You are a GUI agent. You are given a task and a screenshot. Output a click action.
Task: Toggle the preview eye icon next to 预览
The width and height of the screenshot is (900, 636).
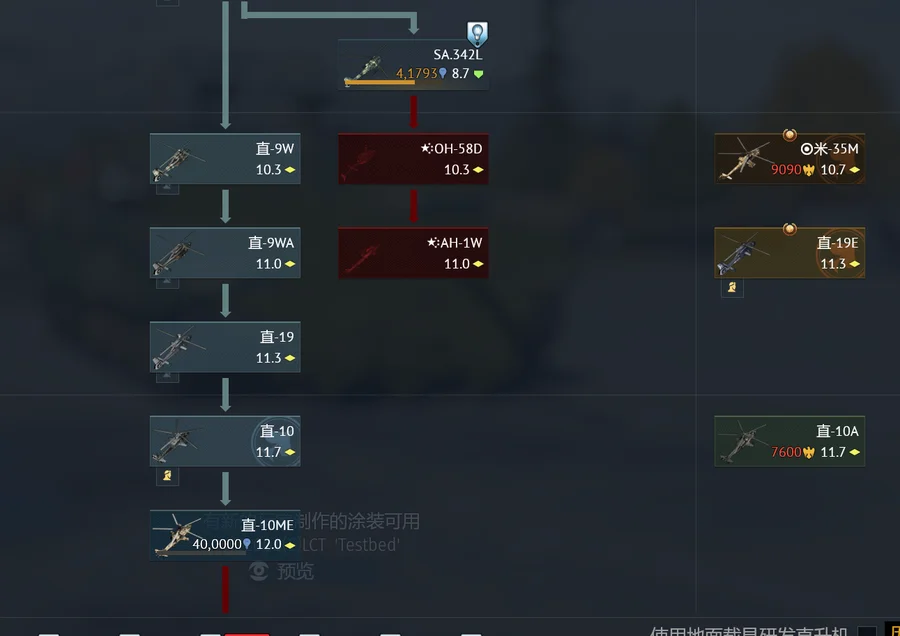click(x=259, y=571)
